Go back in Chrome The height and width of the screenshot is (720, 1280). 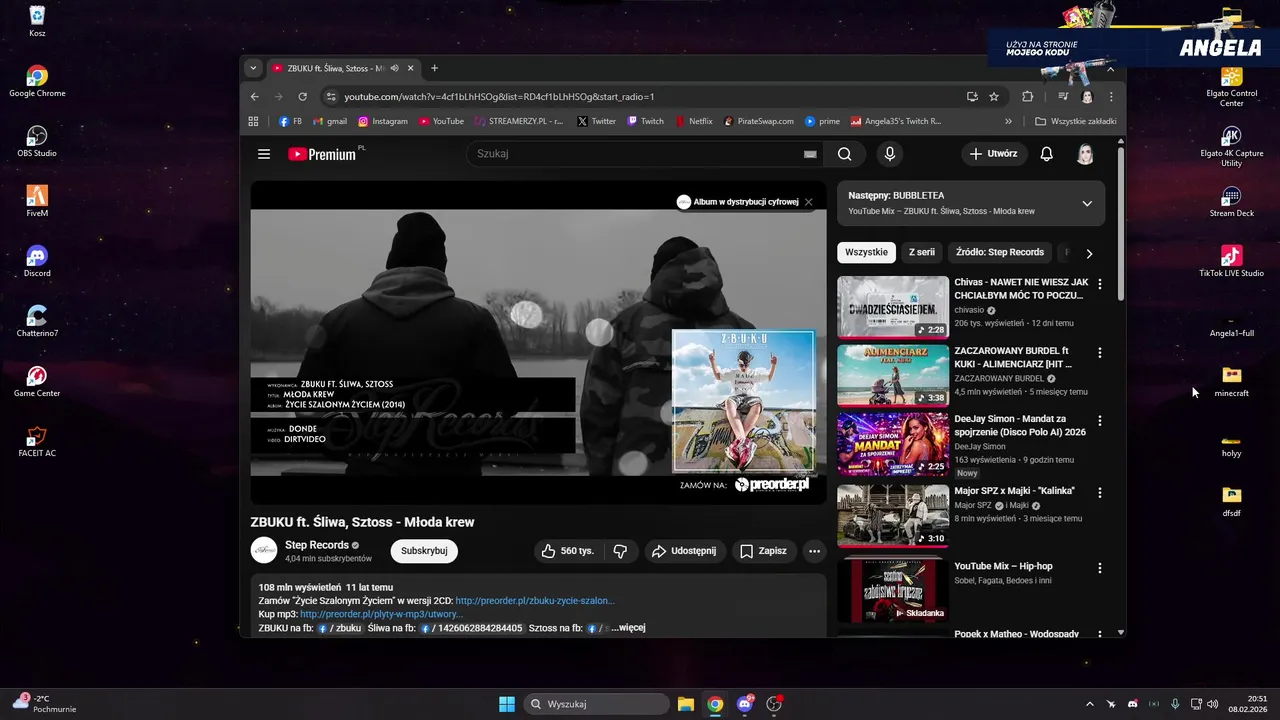[254, 97]
